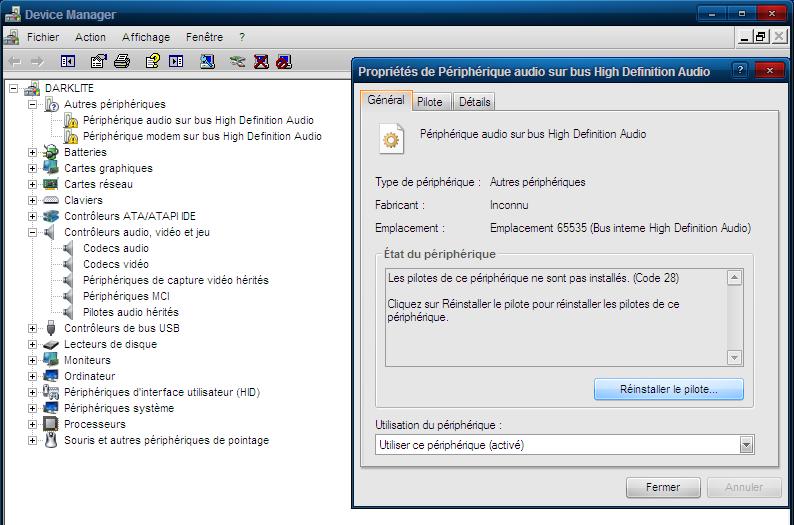
Task: Switch to the Détails tab
Action: coord(474,102)
